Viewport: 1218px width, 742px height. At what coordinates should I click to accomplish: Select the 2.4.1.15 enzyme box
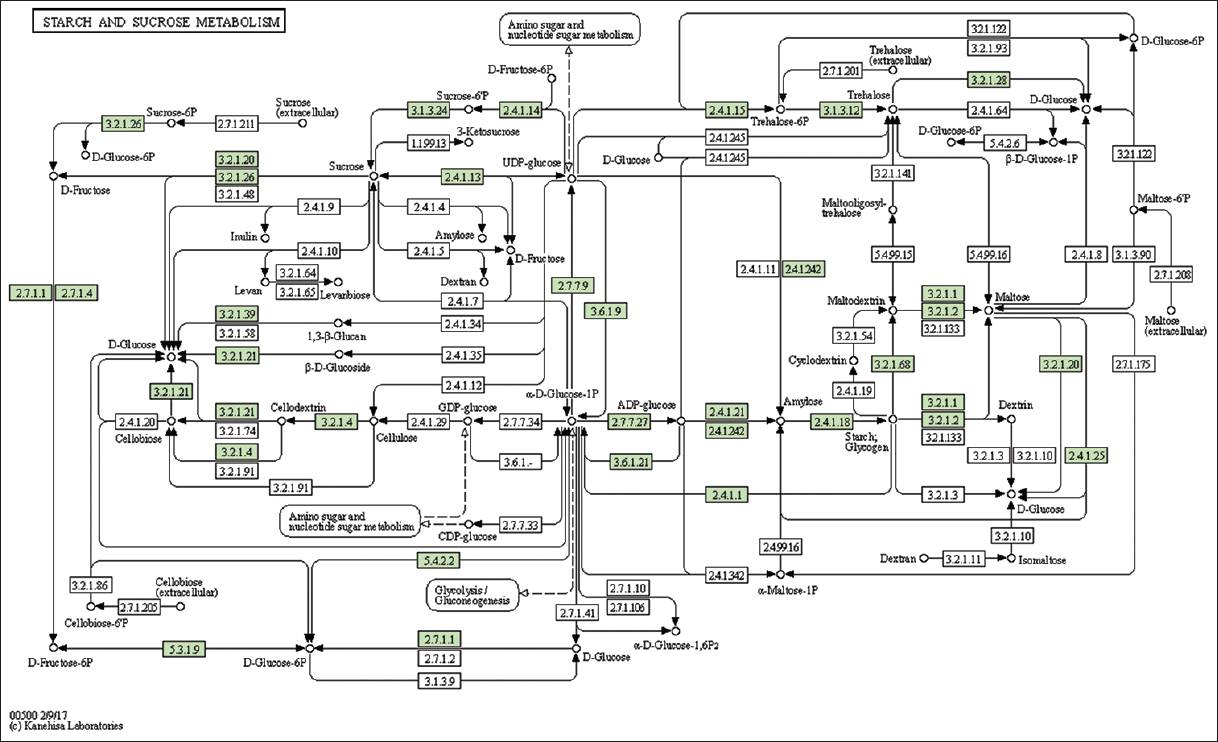pyautogui.click(x=728, y=108)
